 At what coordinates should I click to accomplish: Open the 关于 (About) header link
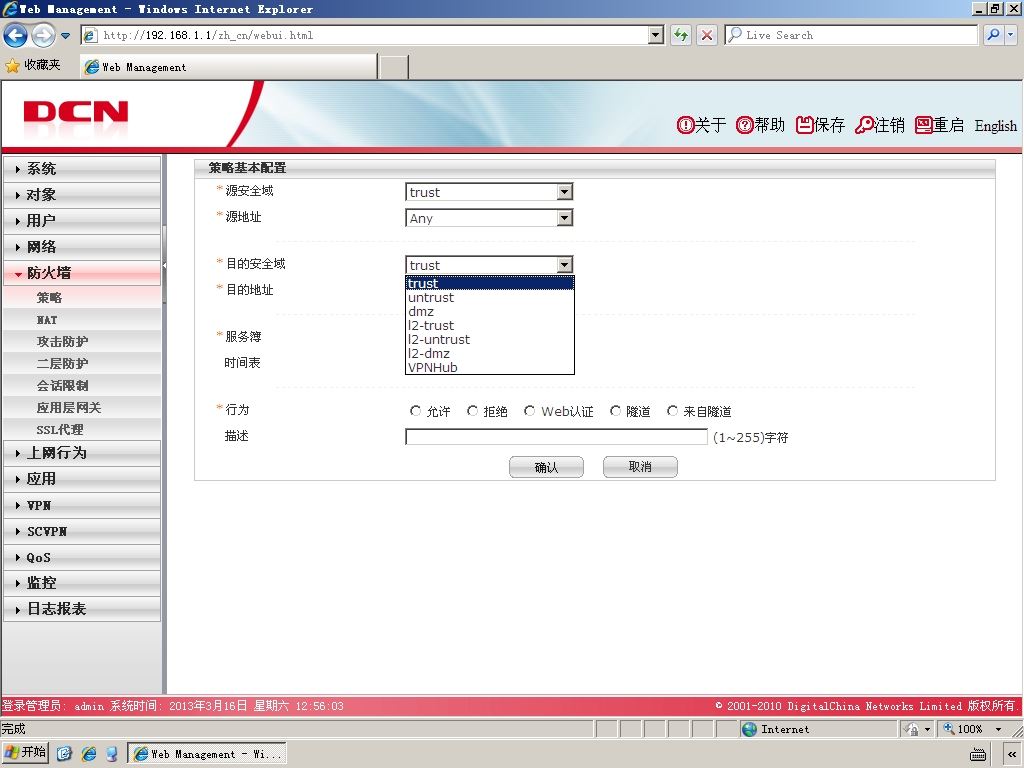(701, 125)
